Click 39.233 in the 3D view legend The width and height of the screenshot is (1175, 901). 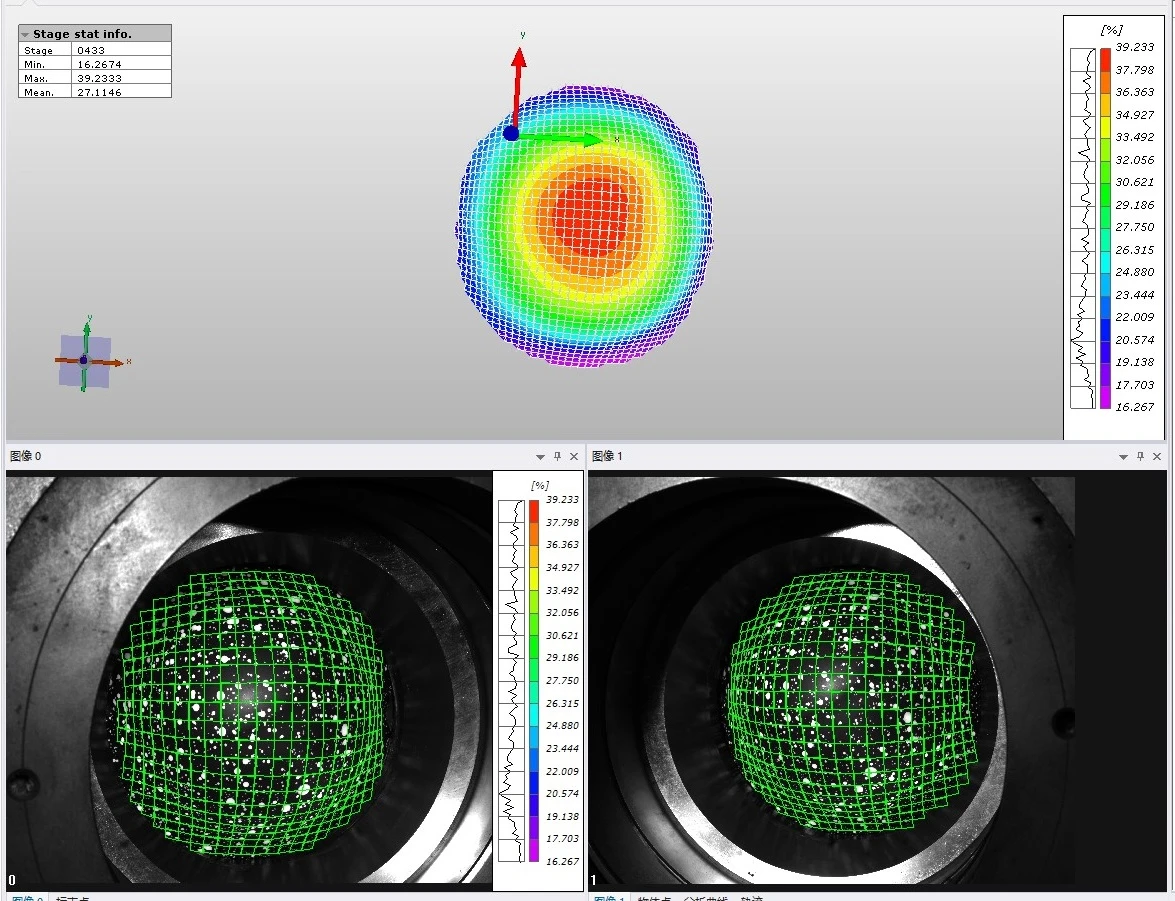click(x=1135, y=46)
